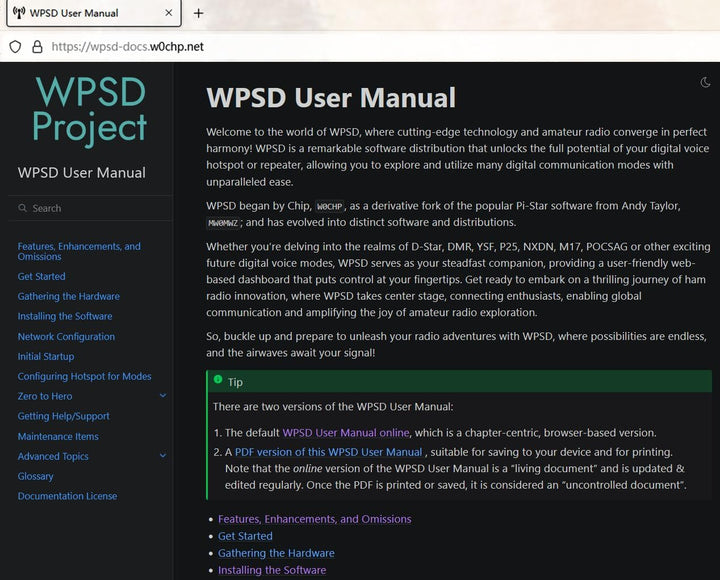Open a new browser tab
The width and height of the screenshot is (720, 580).
[x=198, y=13]
